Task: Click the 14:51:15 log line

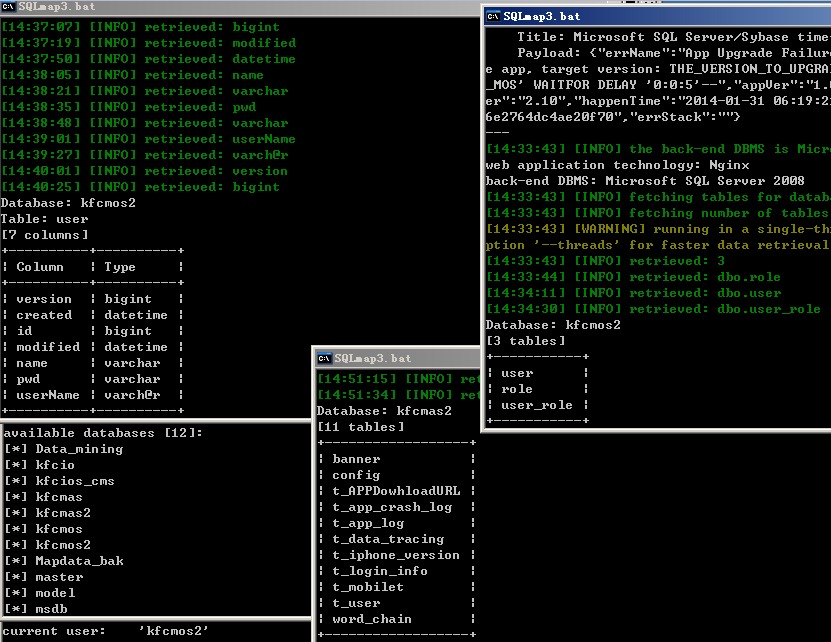Action: (x=399, y=379)
